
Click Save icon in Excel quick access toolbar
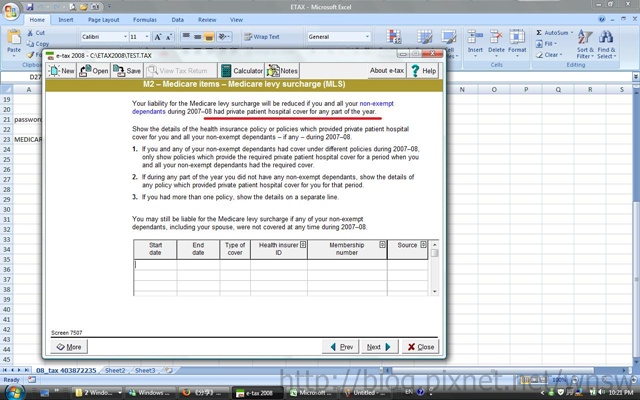coord(30,7)
